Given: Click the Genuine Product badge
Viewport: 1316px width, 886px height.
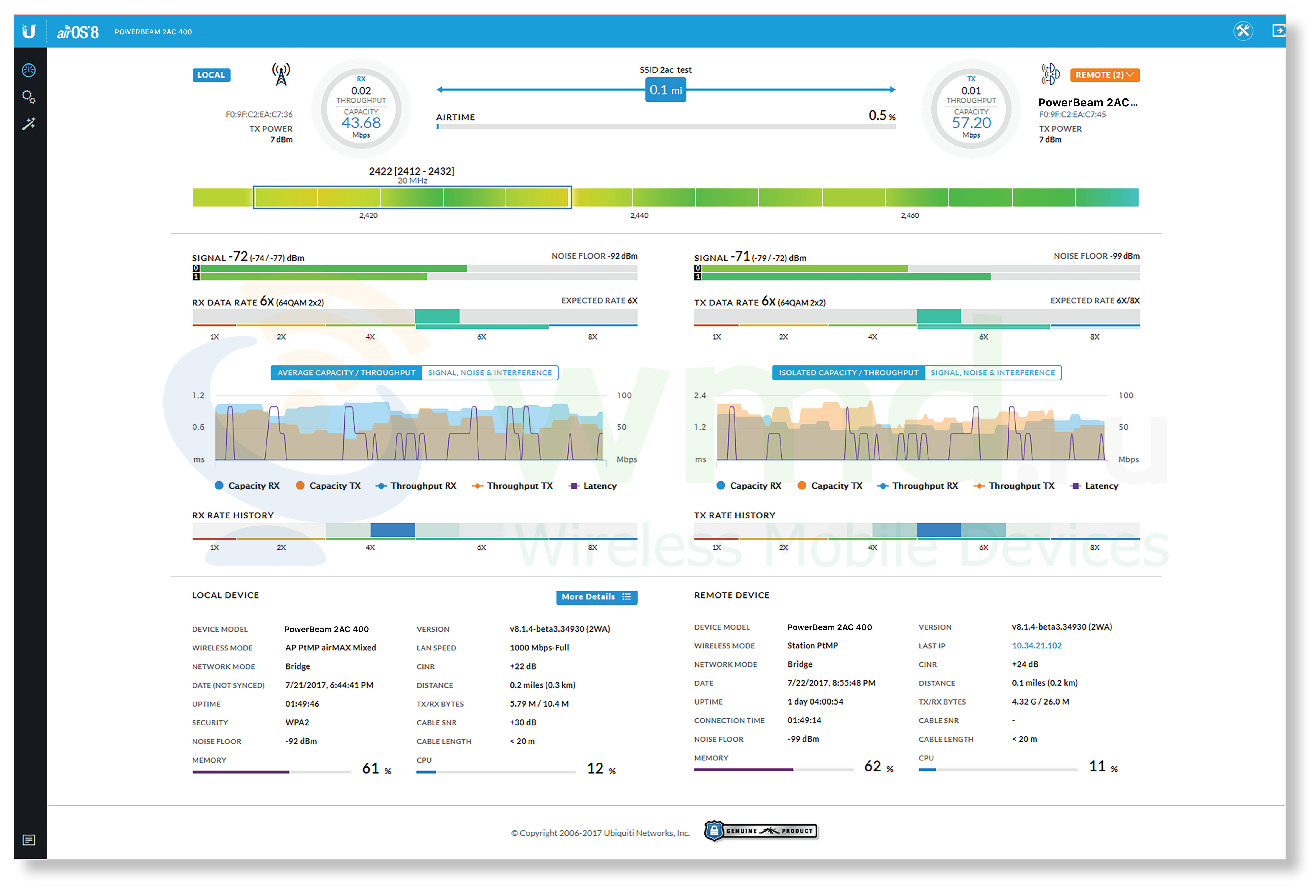Looking at the screenshot, I should [x=760, y=830].
